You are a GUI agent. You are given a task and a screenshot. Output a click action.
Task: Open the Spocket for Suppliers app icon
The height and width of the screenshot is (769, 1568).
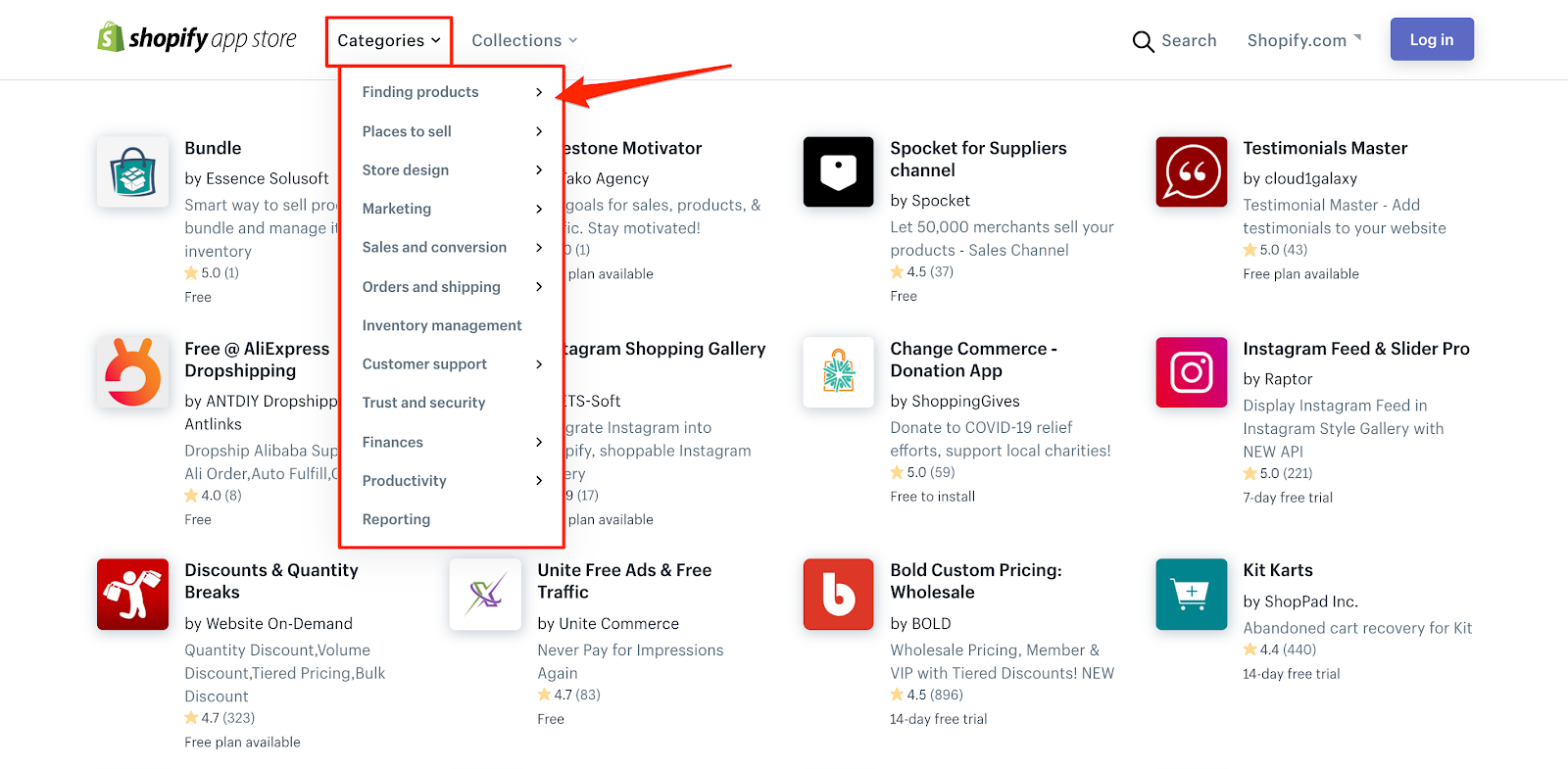pyautogui.click(x=838, y=172)
